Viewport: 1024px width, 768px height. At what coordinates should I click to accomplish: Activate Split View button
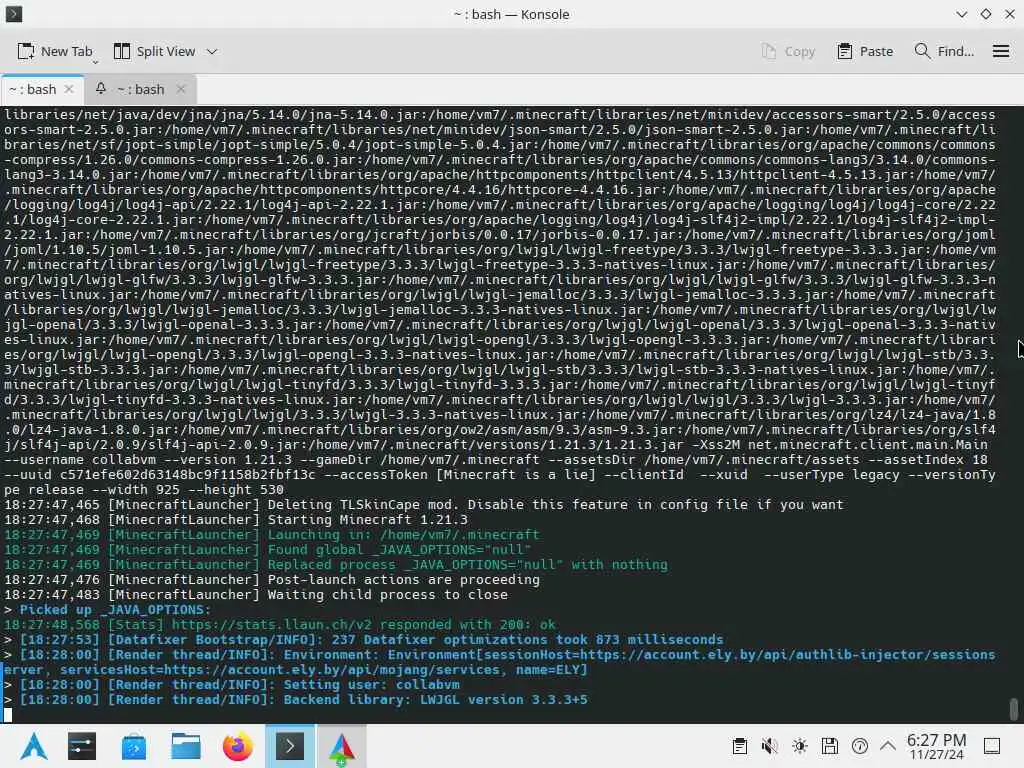pyautogui.click(x=154, y=52)
